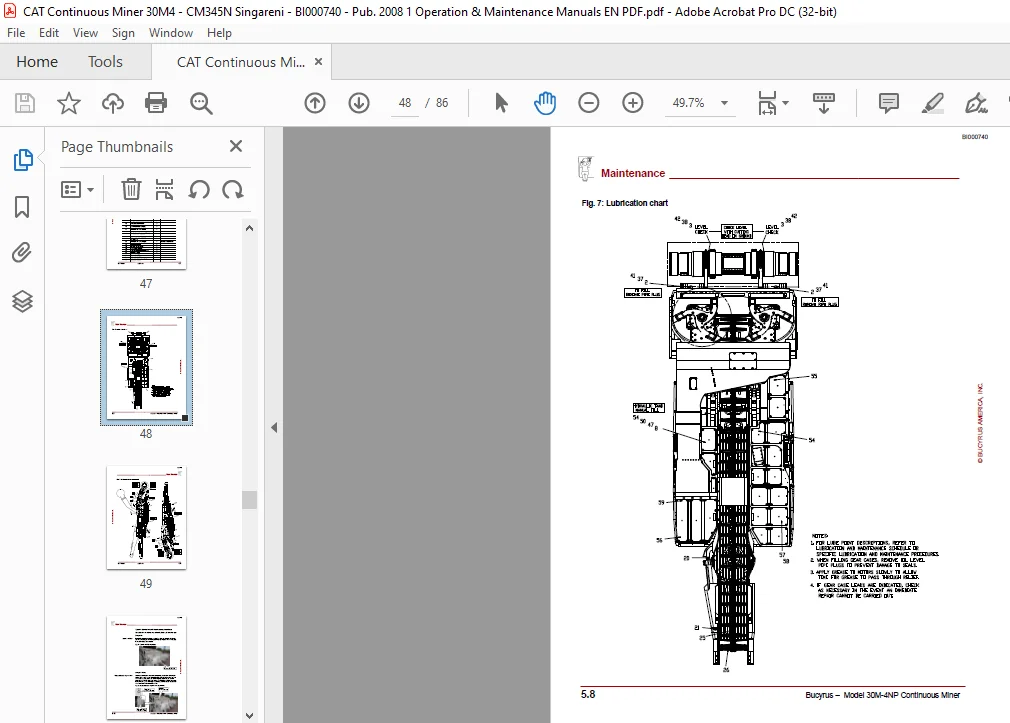The image size is (1010, 723).
Task: Click the thumbnails scrollbar up arrow
Action: click(249, 228)
